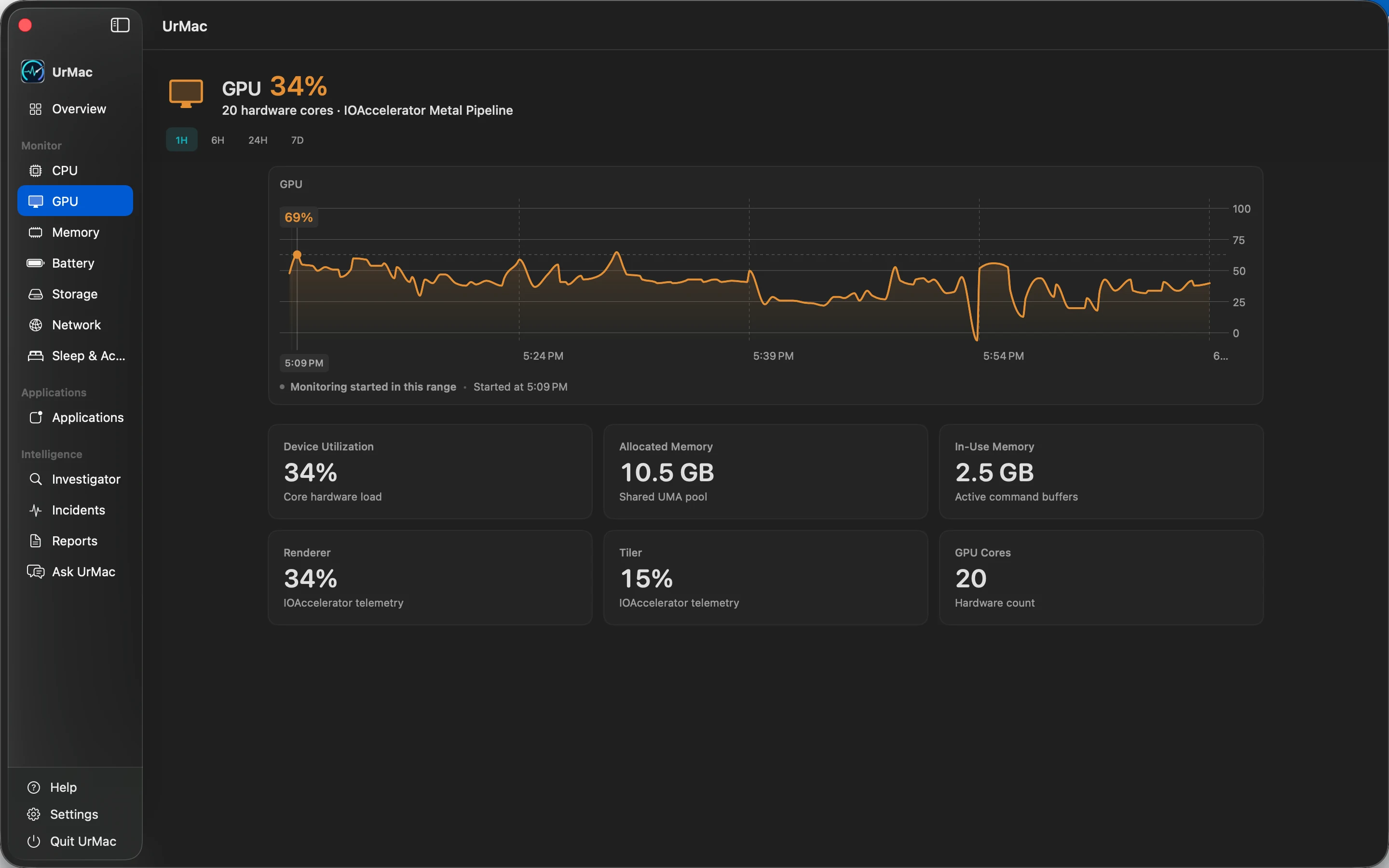
Task: Click the Investigator magnifier icon
Action: (x=36, y=479)
